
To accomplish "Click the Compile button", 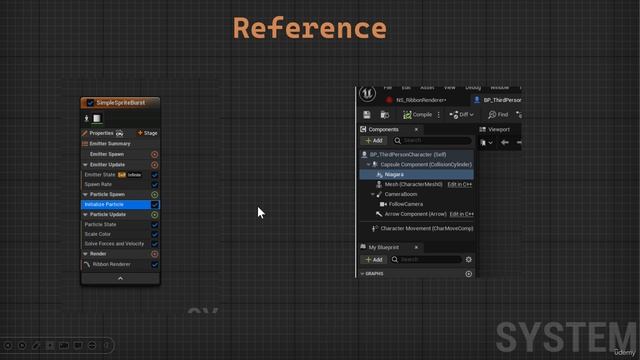I will tap(417, 115).
